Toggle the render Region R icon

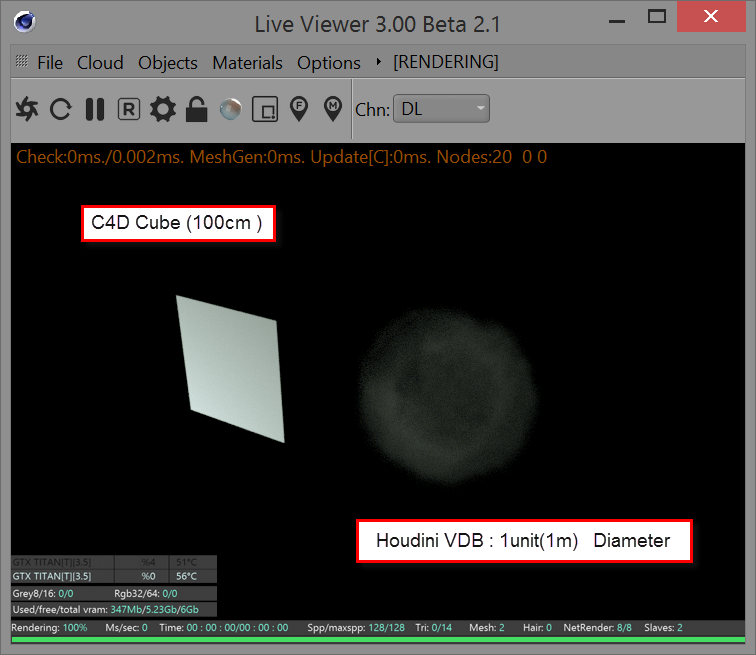129,109
